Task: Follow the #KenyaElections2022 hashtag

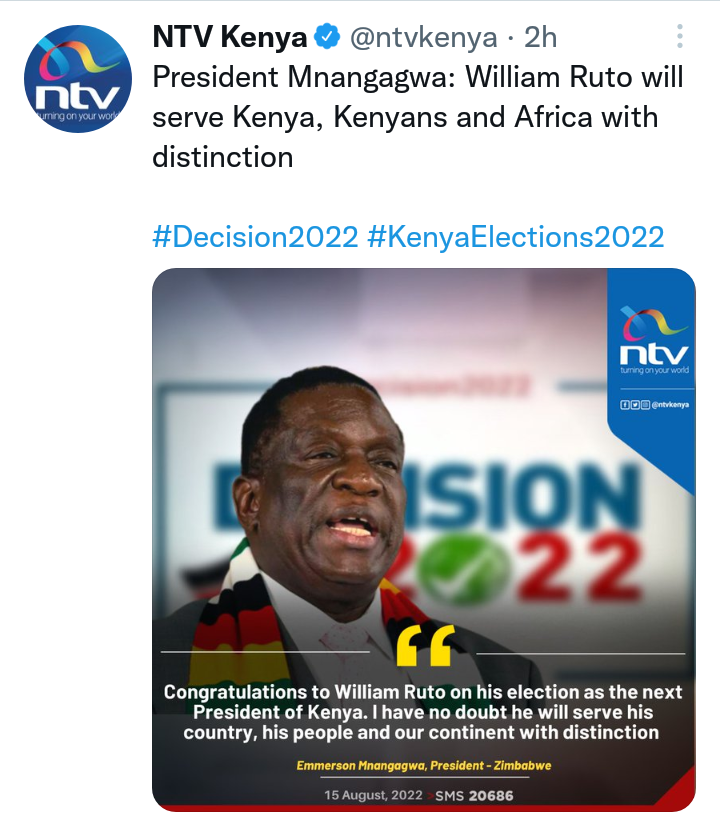Action: (515, 237)
